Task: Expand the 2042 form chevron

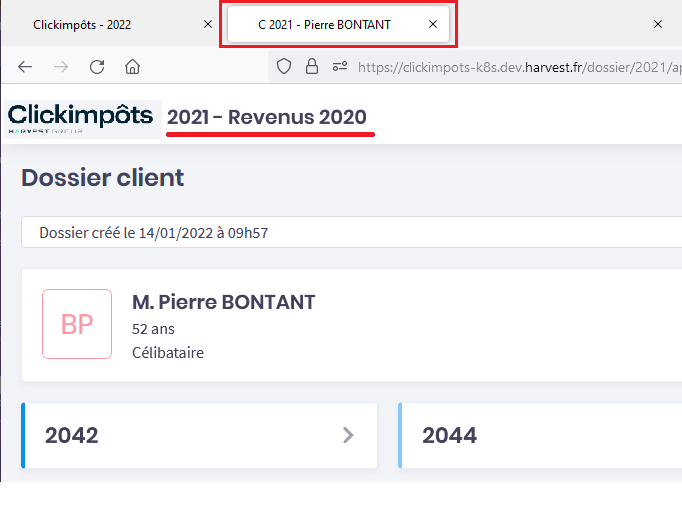Action: click(348, 435)
